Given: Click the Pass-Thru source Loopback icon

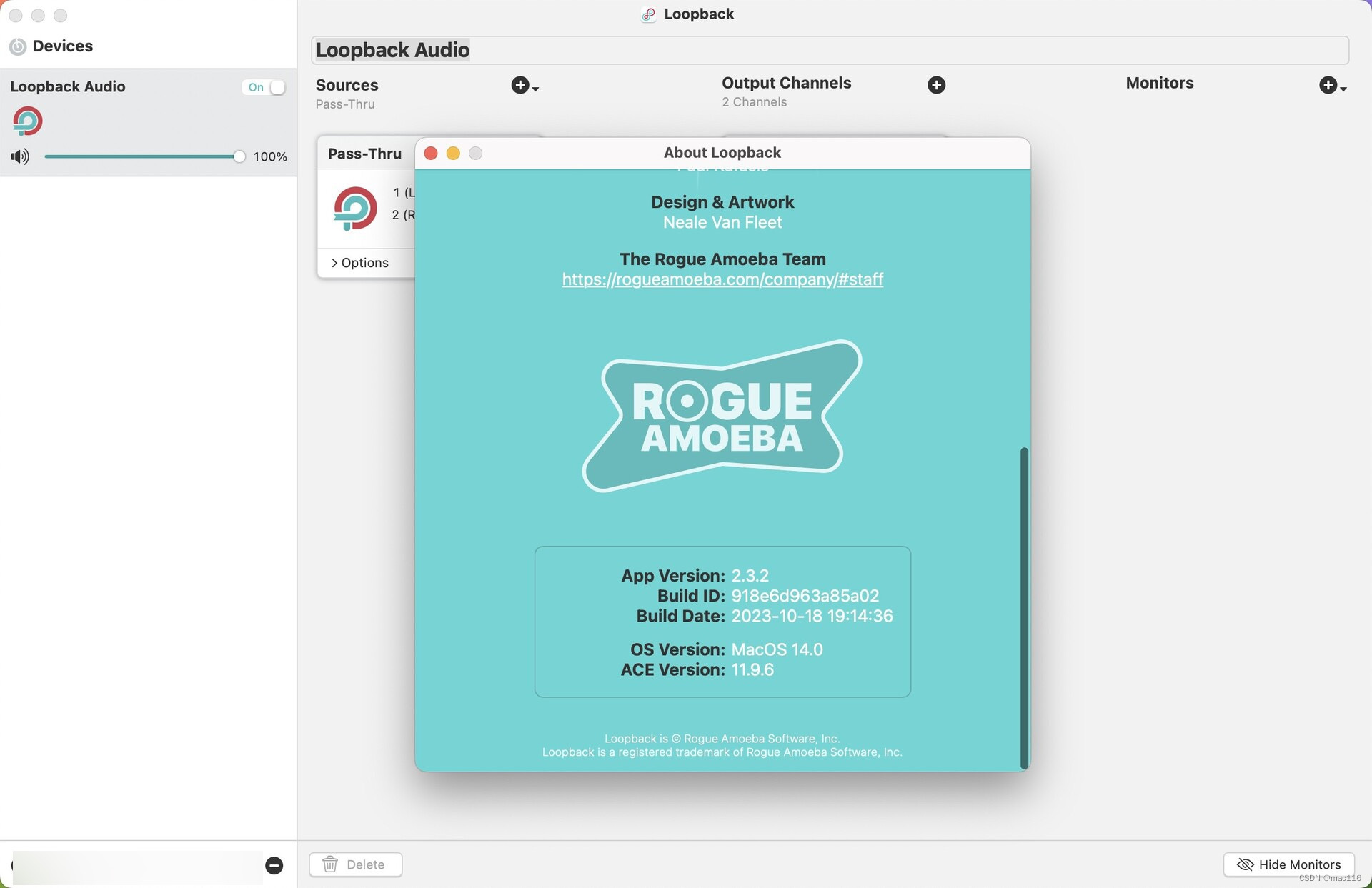Looking at the screenshot, I should tap(355, 208).
